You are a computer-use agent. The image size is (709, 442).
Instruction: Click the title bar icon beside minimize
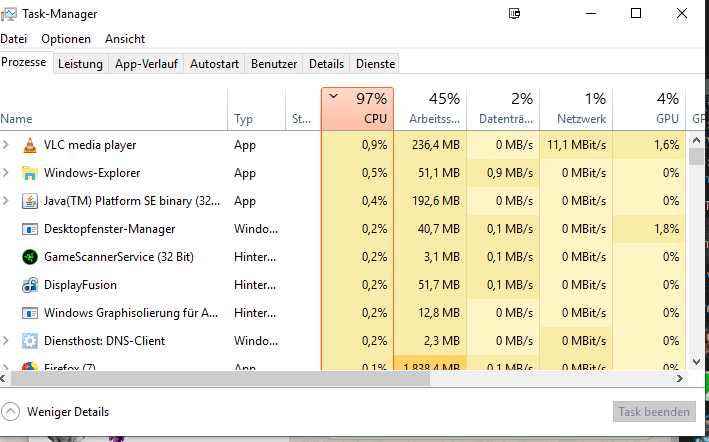(x=514, y=14)
